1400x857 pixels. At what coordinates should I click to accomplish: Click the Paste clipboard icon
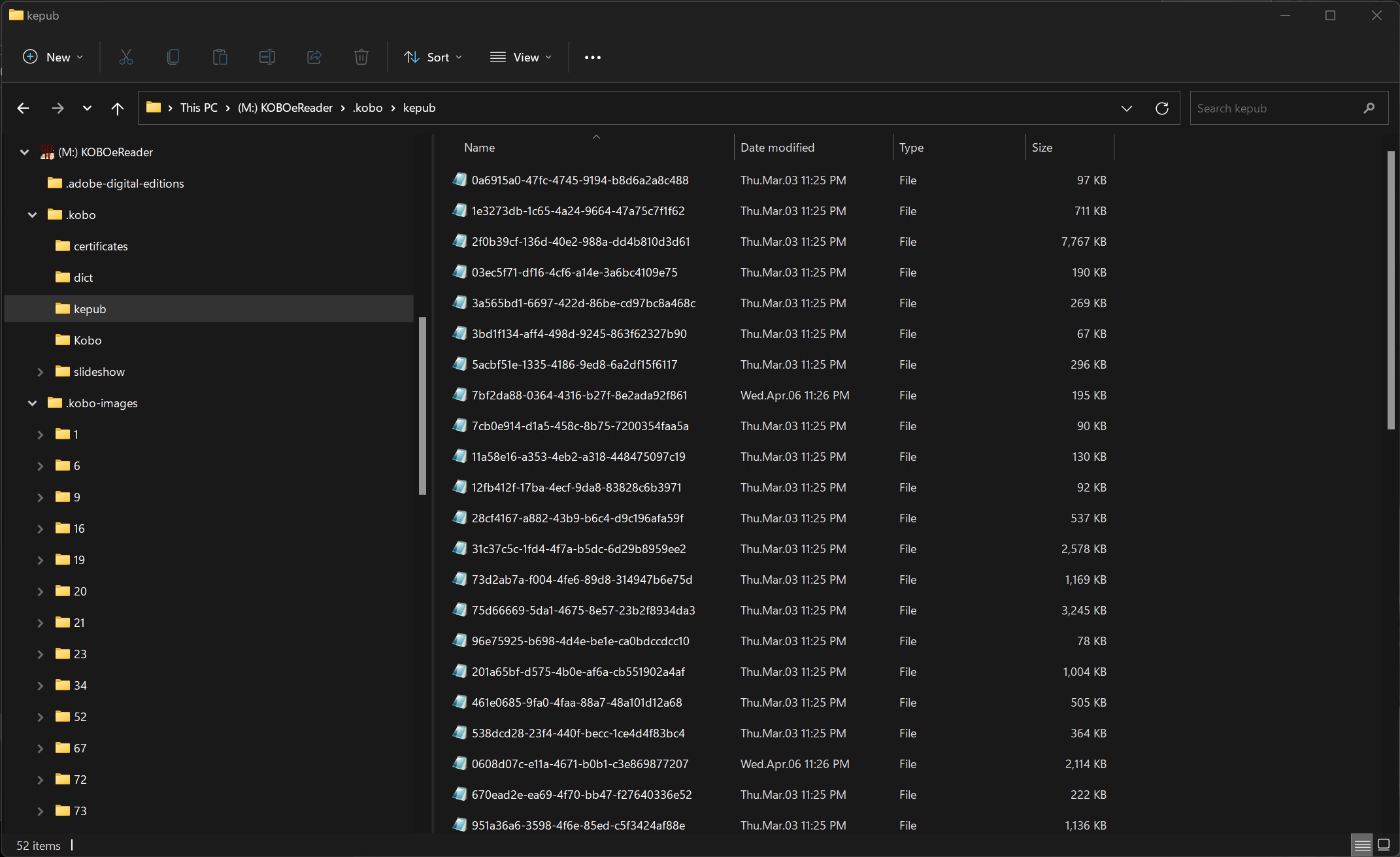(220, 58)
